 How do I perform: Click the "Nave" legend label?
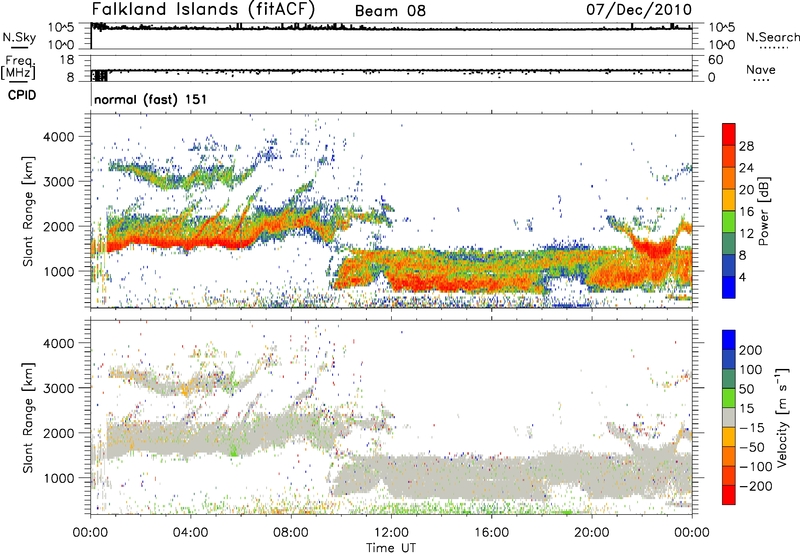[760, 69]
